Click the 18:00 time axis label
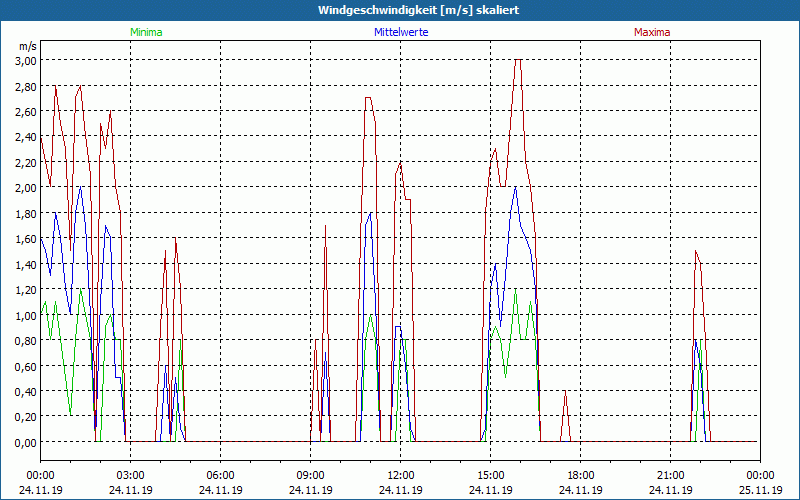The image size is (800, 500). click(580, 475)
